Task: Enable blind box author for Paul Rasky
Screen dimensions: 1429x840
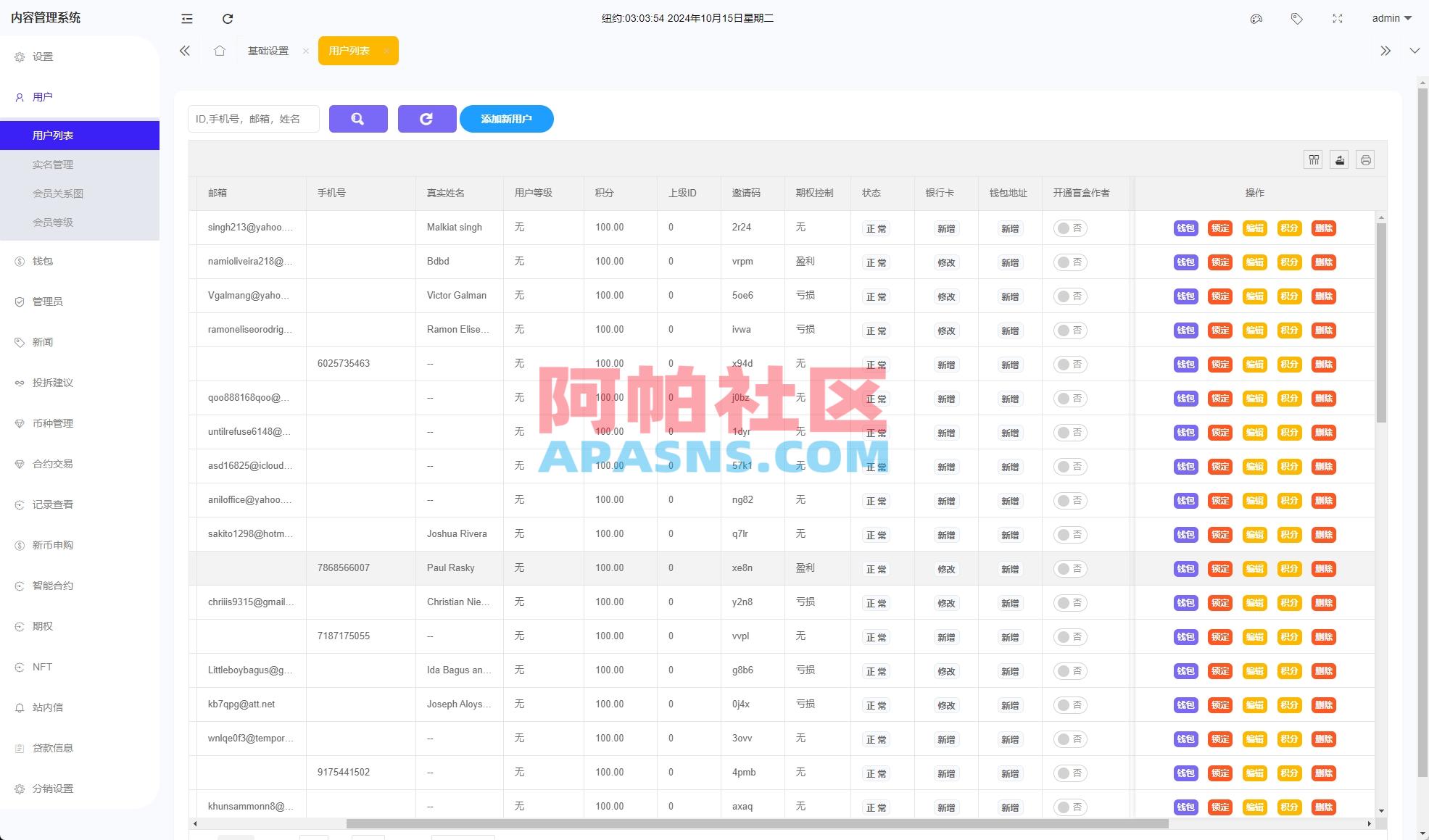Action: click(x=1070, y=568)
